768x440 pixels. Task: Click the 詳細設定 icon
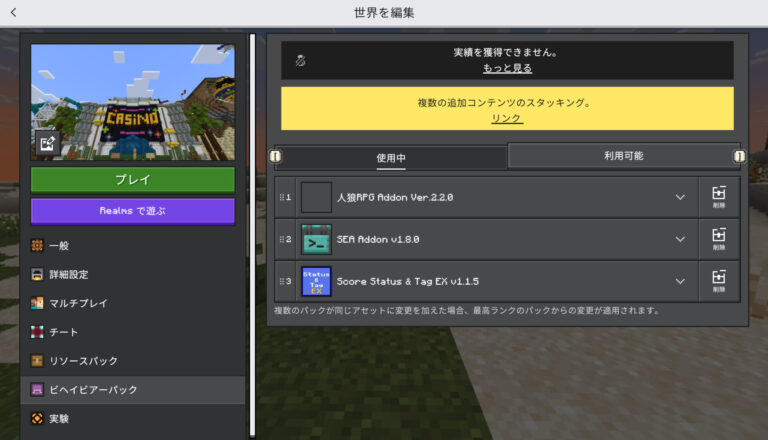(37, 274)
